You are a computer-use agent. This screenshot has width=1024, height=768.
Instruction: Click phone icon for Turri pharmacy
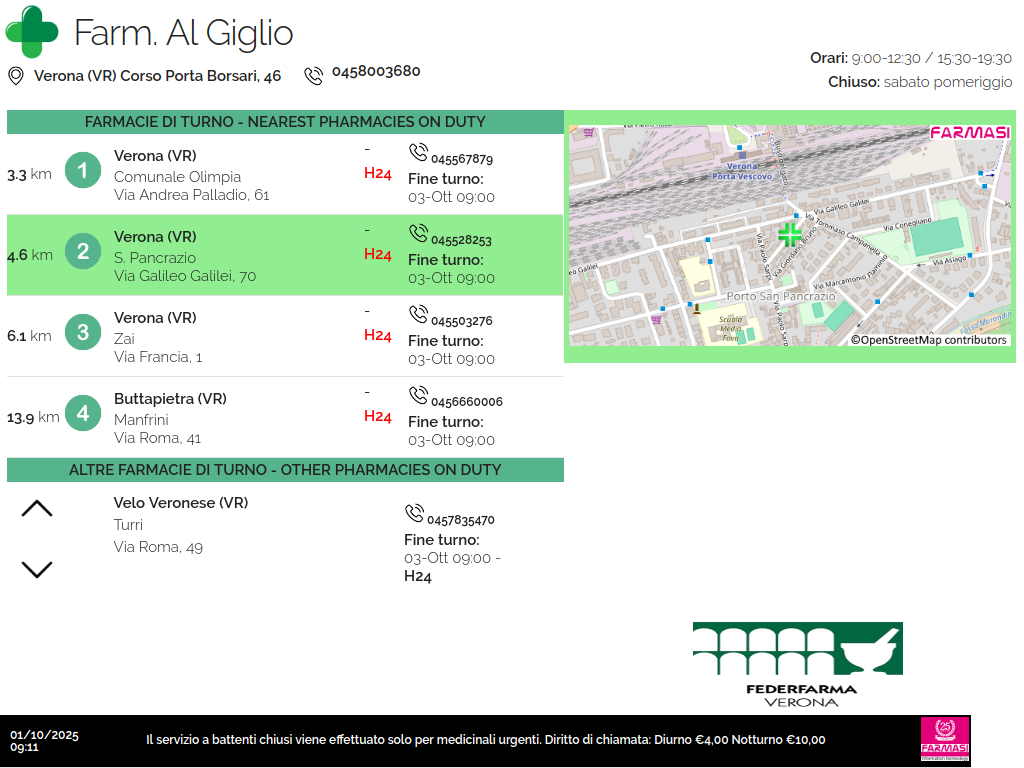pyautogui.click(x=414, y=514)
